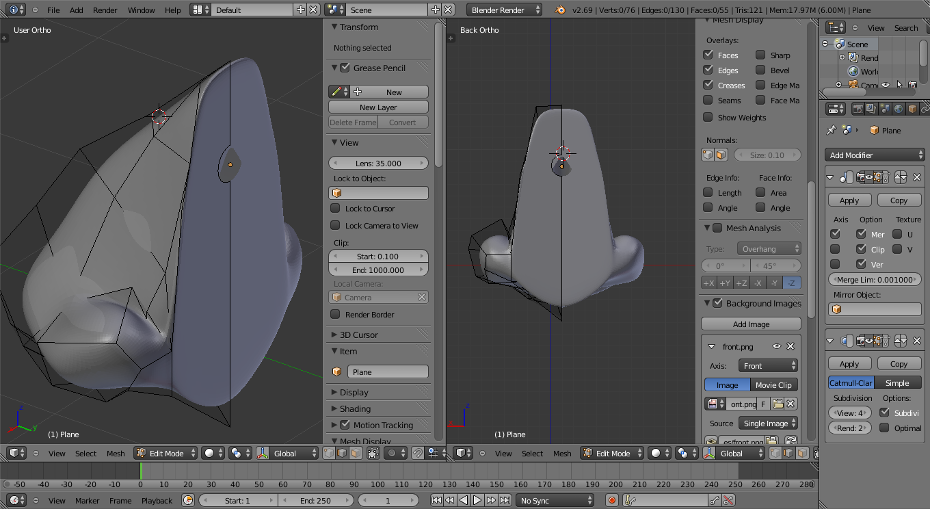Enable the Seams overlay checkbox
Viewport: 930px width, 509px height.
tap(708, 100)
